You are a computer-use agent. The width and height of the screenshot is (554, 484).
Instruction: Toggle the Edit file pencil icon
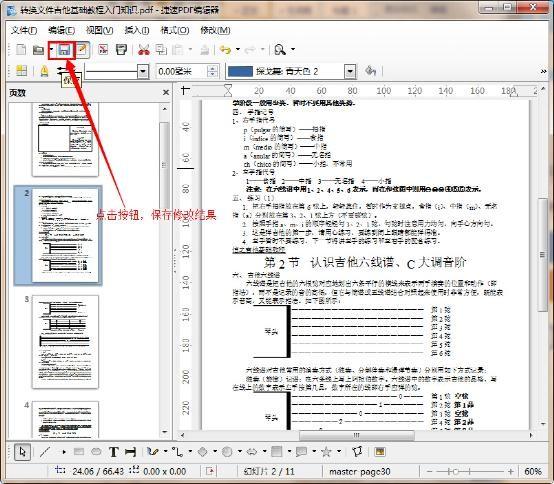(x=82, y=50)
